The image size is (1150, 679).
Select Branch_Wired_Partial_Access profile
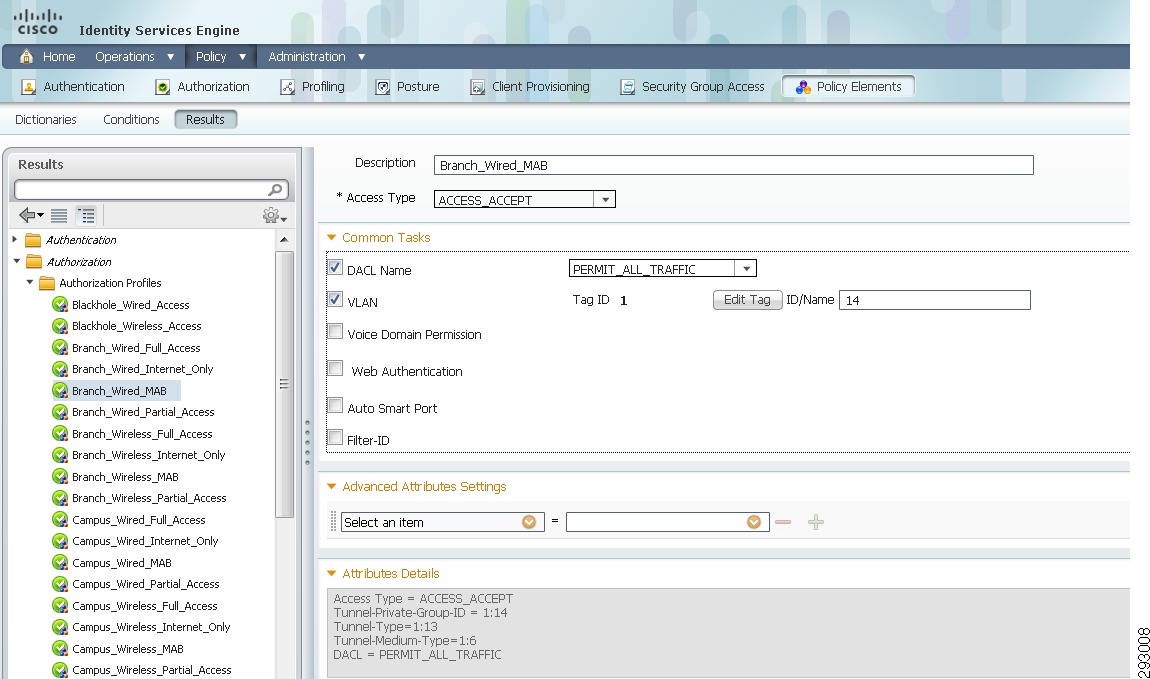(x=143, y=412)
